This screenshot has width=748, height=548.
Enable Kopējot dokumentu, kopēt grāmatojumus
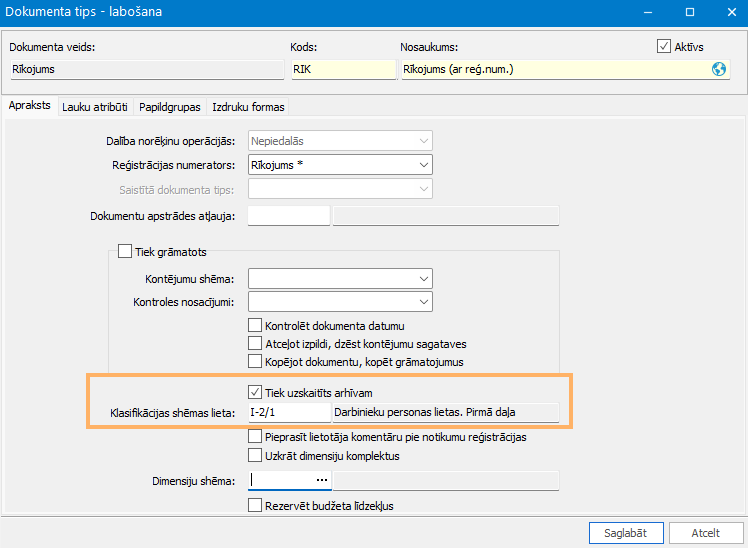(255, 361)
